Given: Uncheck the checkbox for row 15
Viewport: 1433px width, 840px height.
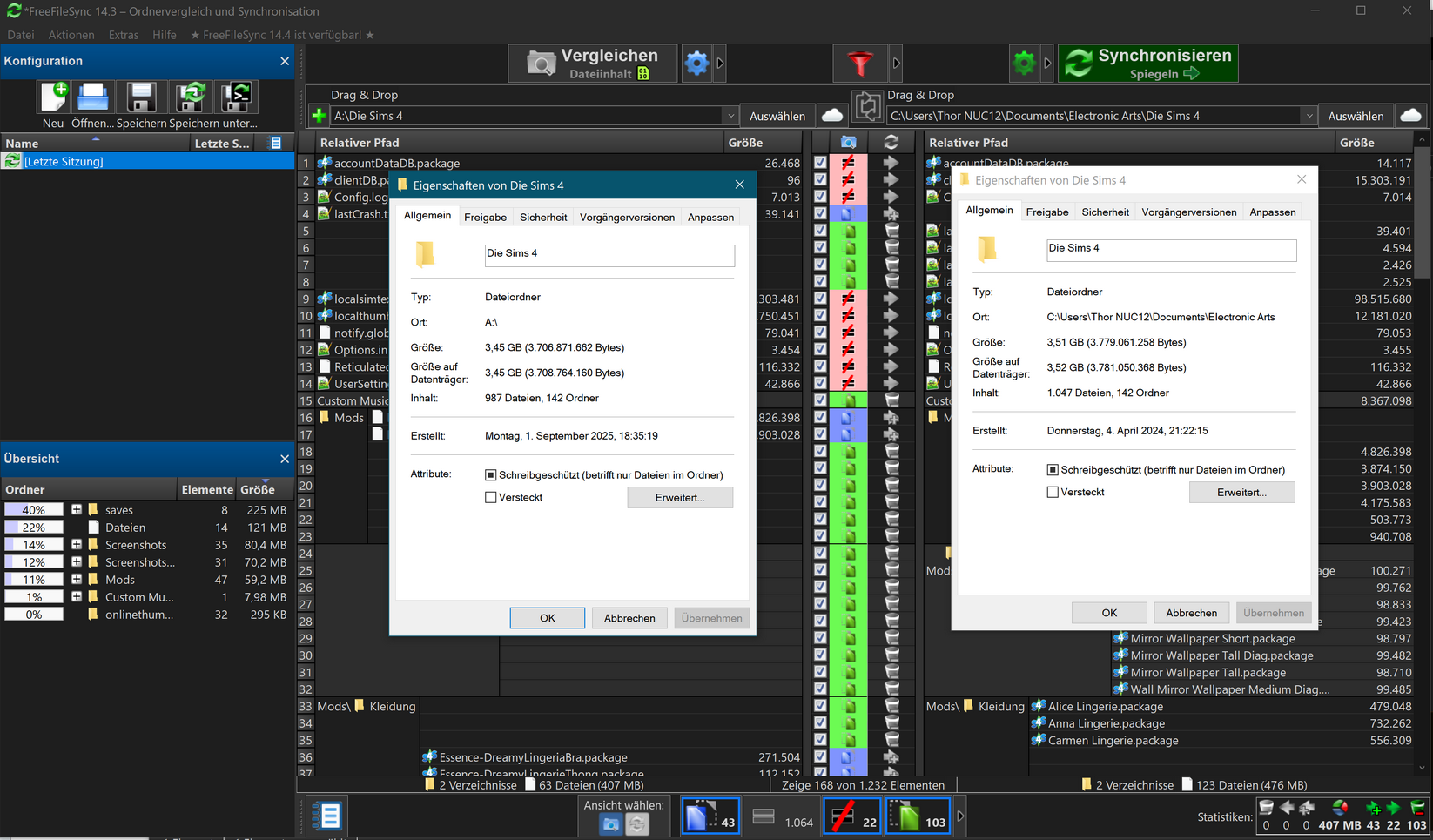Looking at the screenshot, I should pos(820,400).
